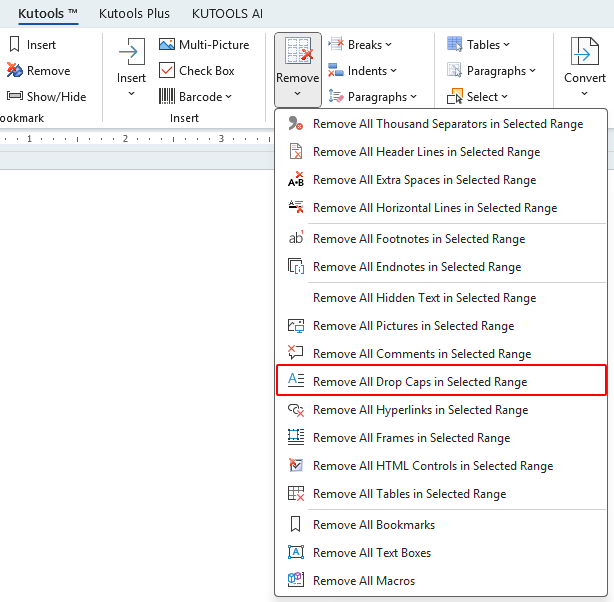Image resolution: width=614 pixels, height=602 pixels.
Task: Click the hyperlinks removal icon
Action: tap(296, 409)
